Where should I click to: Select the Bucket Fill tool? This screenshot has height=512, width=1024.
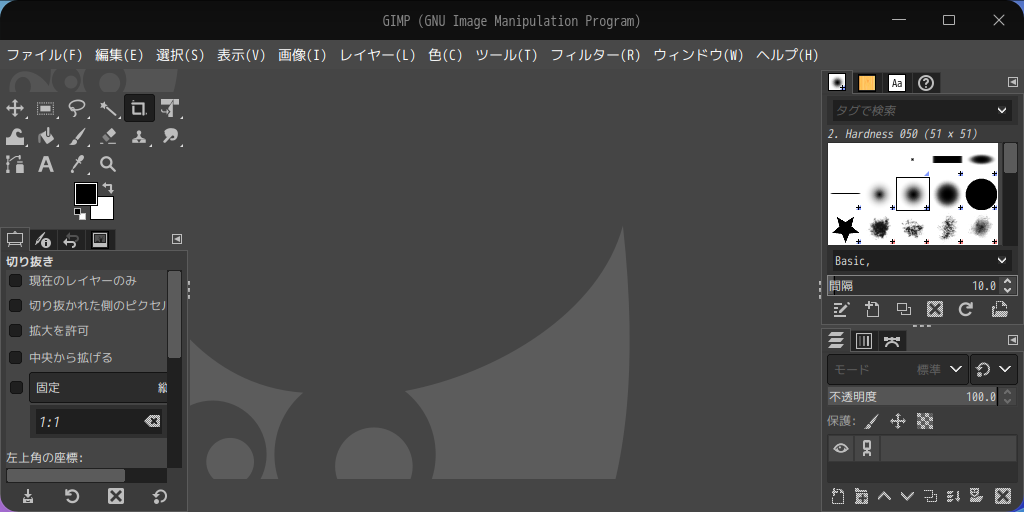pyautogui.click(x=45, y=136)
